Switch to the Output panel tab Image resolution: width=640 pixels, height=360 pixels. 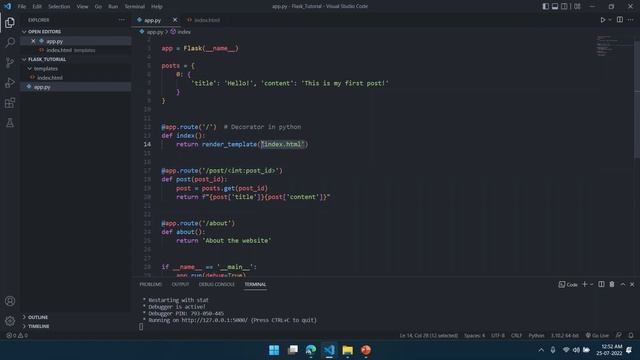coord(180,284)
